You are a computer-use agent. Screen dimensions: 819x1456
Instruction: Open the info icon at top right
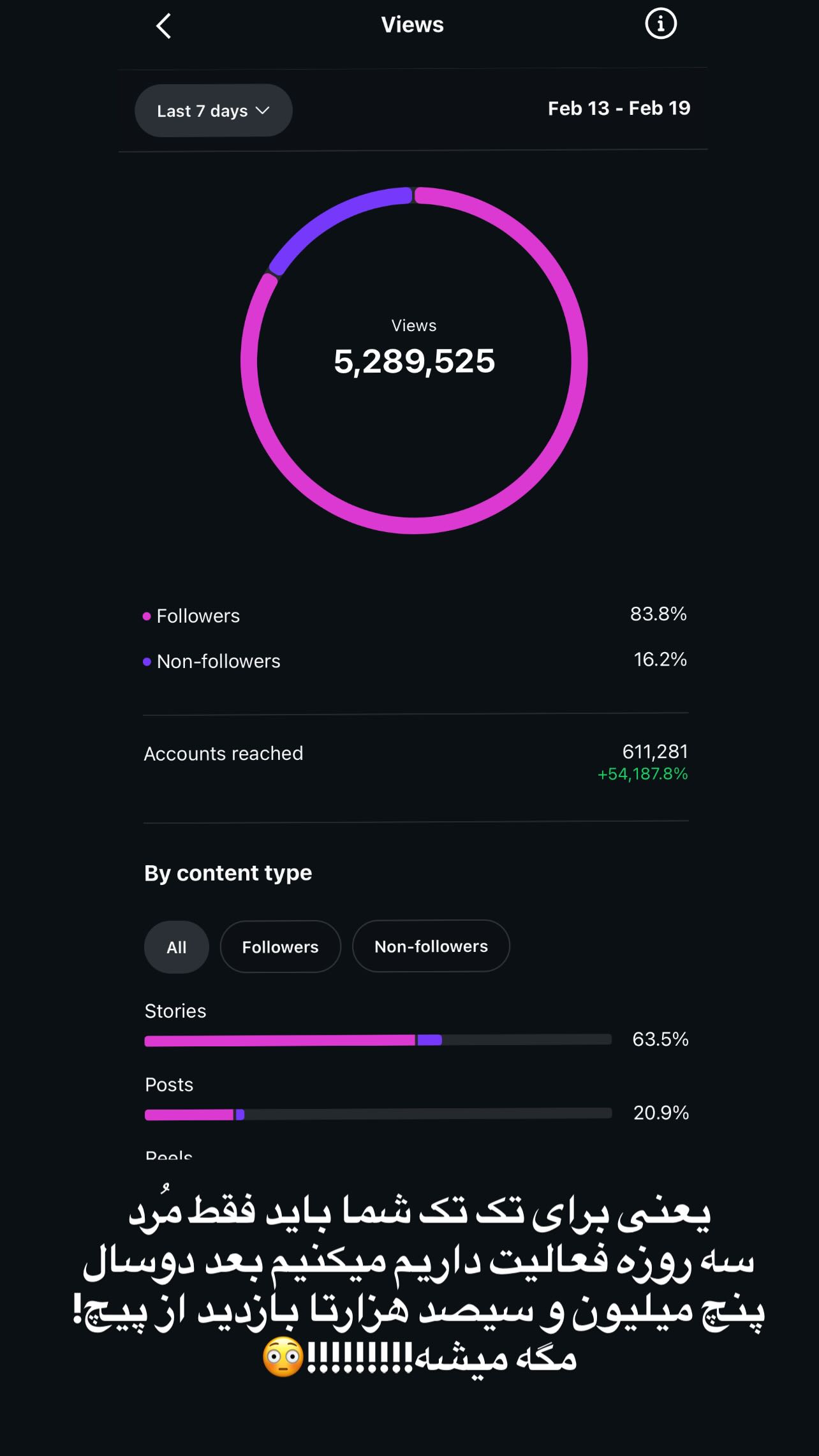(x=661, y=24)
